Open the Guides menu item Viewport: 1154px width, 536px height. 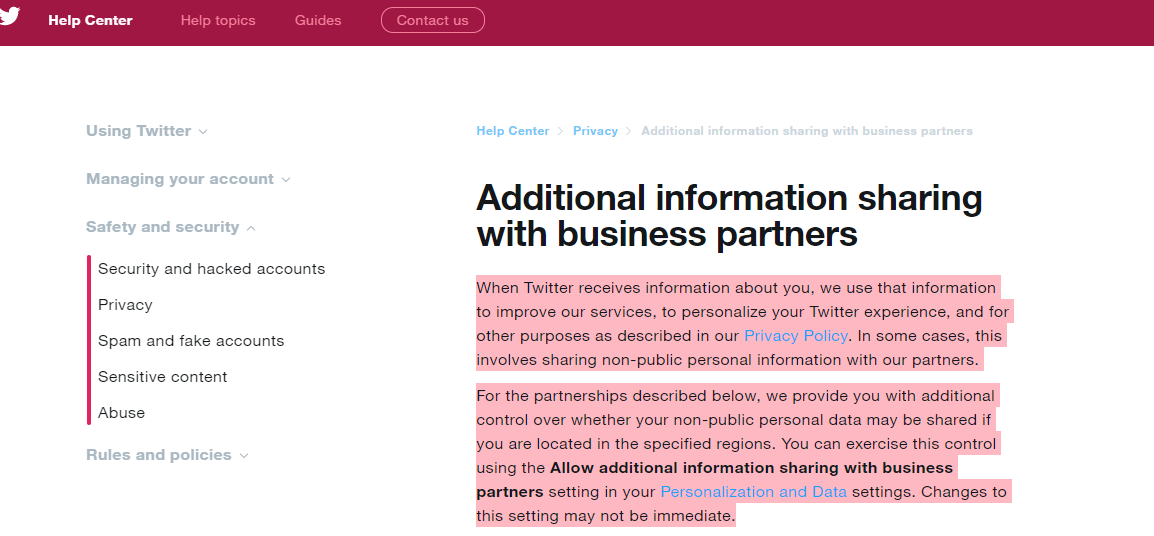pos(318,21)
